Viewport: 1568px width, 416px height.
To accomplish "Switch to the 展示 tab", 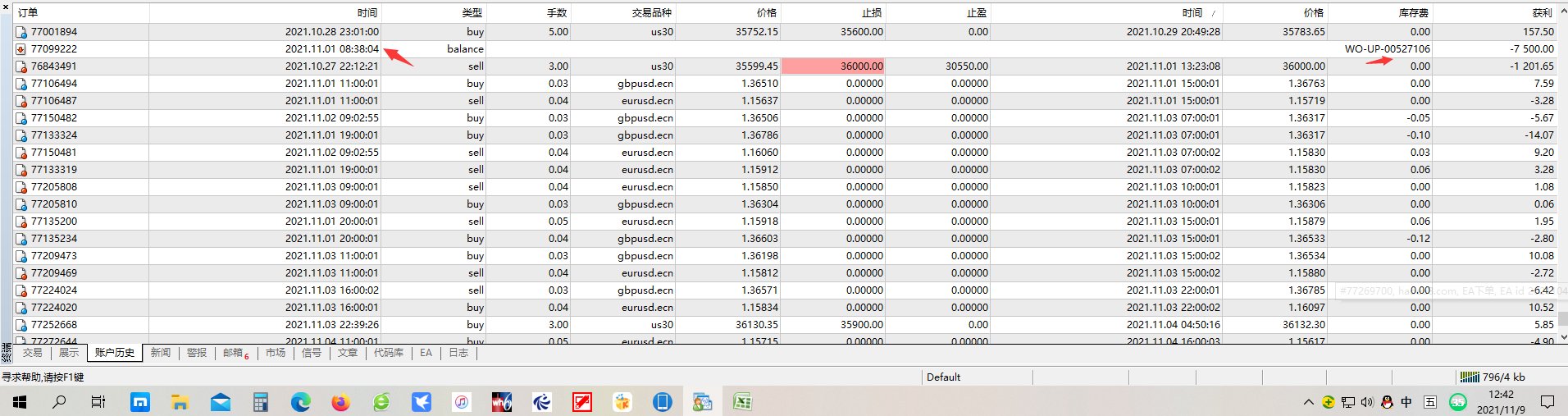I will pyautogui.click(x=69, y=353).
